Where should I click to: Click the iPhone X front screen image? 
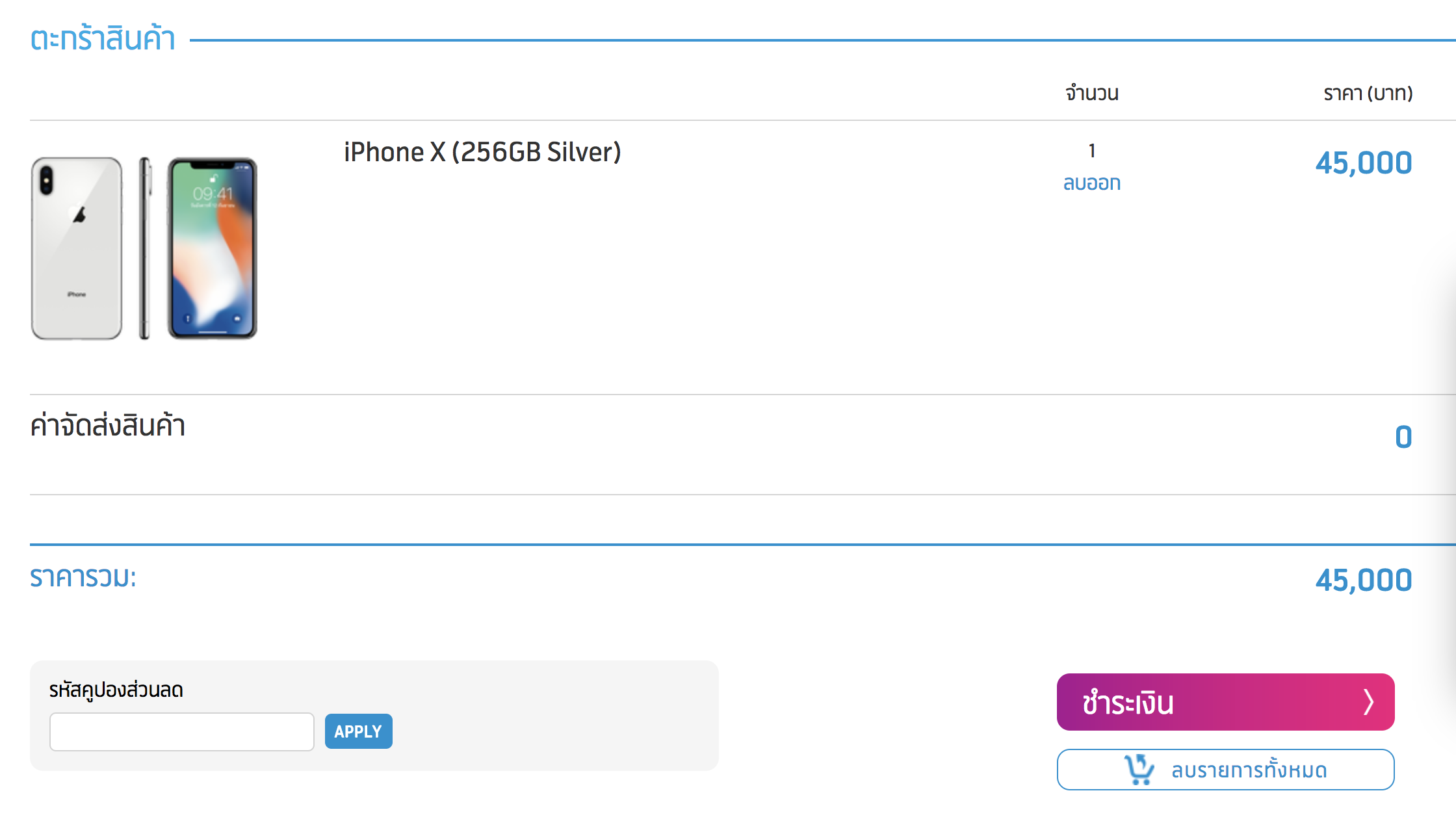click(213, 248)
